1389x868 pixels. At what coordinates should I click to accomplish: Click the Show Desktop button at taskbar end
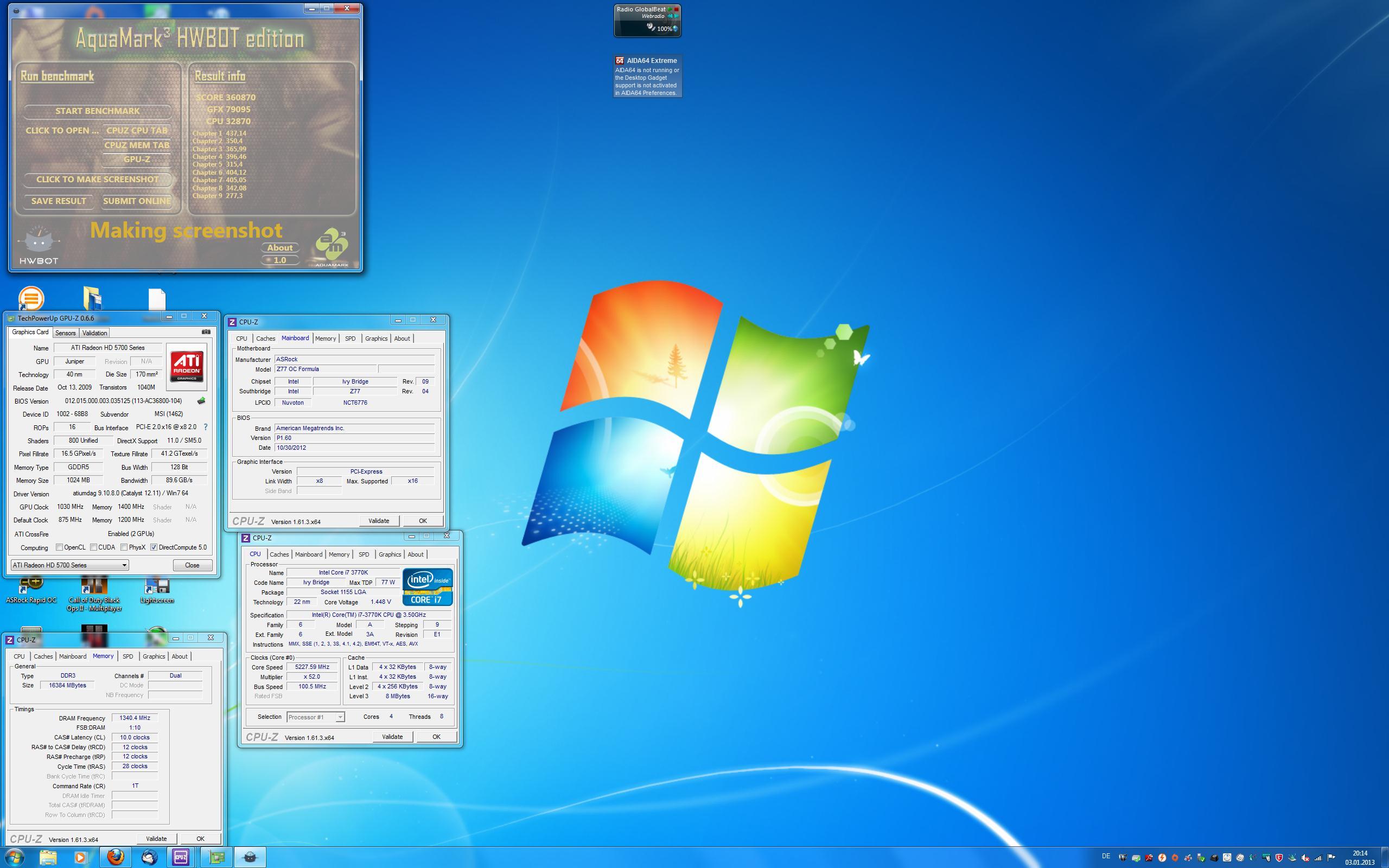point(1385,858)
